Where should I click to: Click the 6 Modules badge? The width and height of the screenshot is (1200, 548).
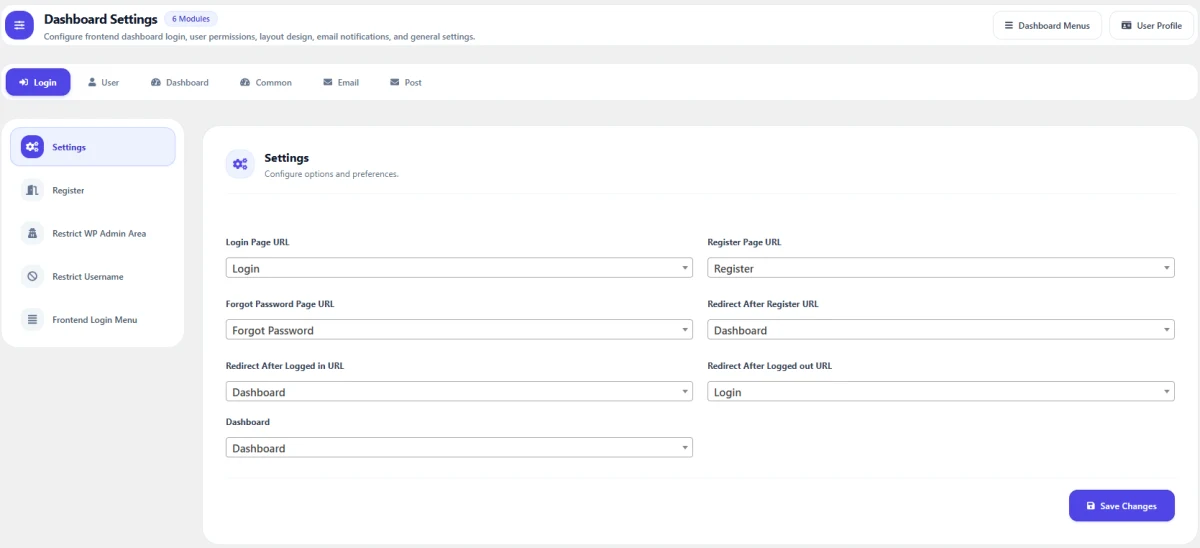190,18
